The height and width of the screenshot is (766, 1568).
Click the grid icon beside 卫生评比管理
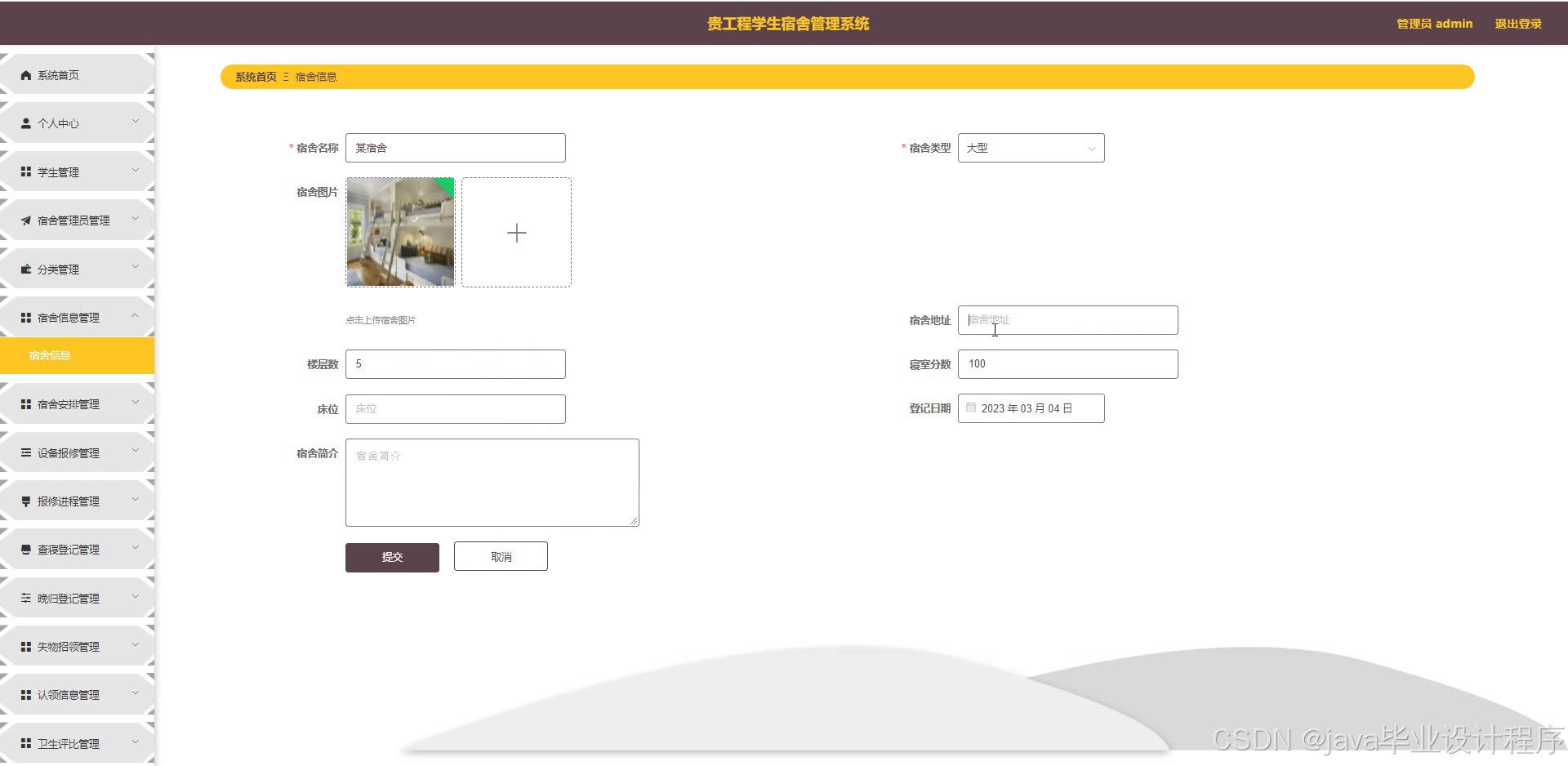26,743
